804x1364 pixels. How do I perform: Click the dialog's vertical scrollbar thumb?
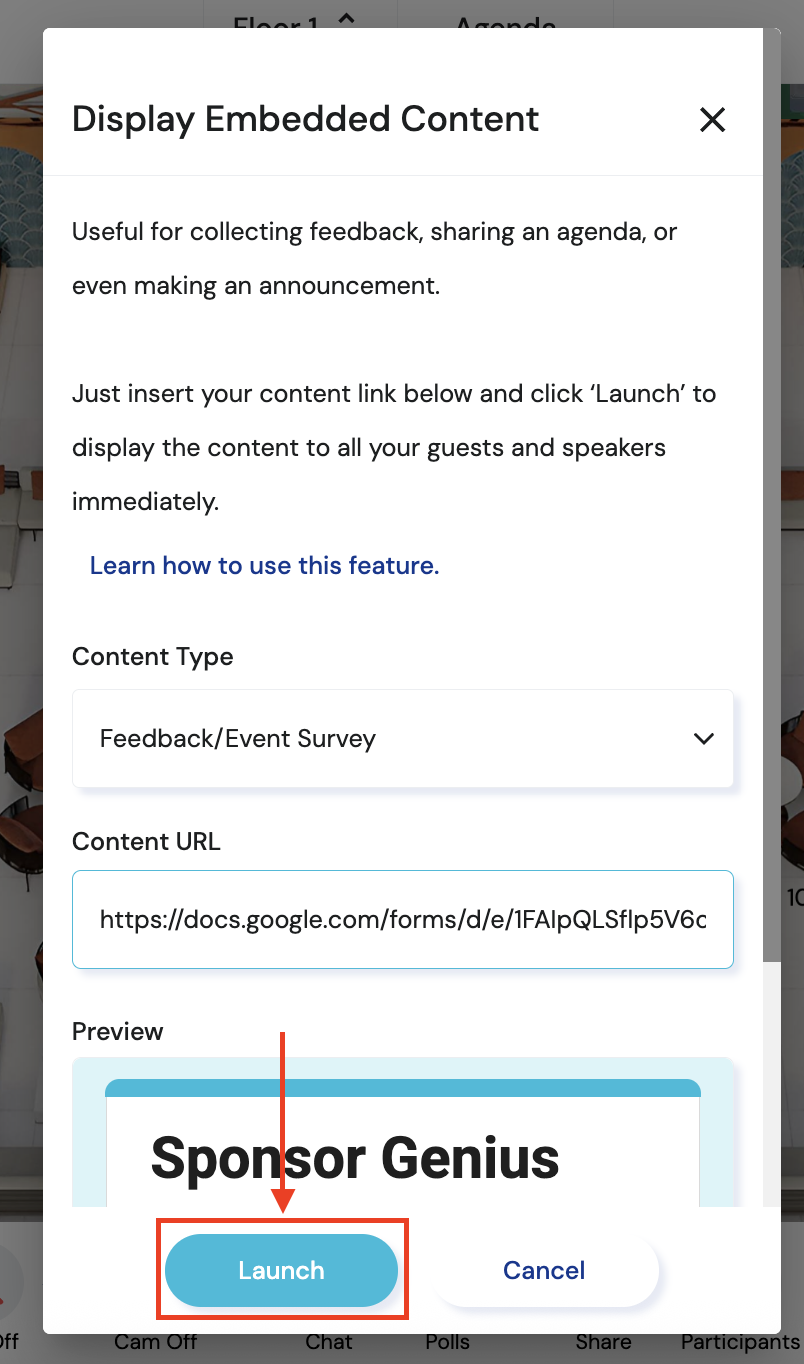(x=771, y=500)
